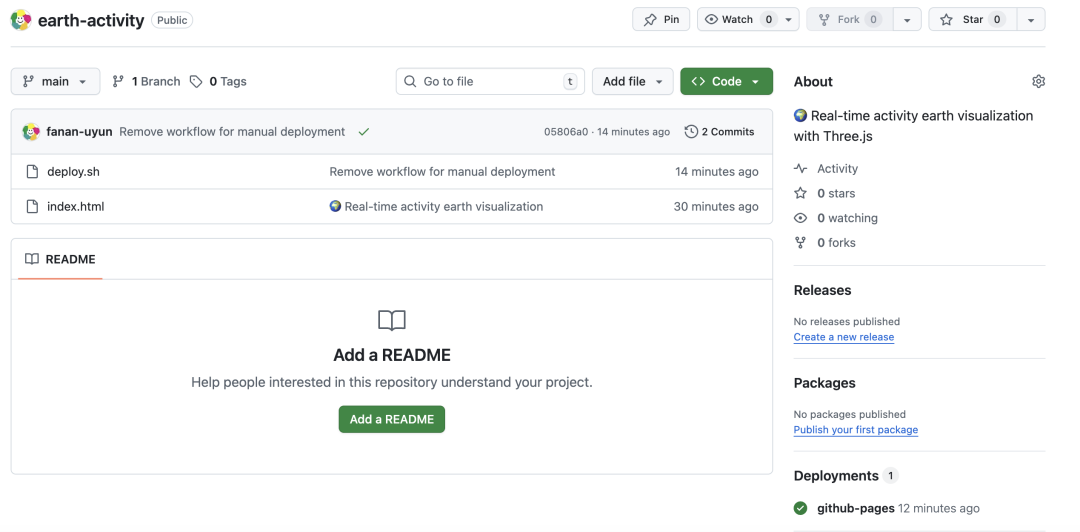This screenshot has width=1080, height=532.
Task: Open the Watch notifications dropdown
Action: click(x=748, y=19)
